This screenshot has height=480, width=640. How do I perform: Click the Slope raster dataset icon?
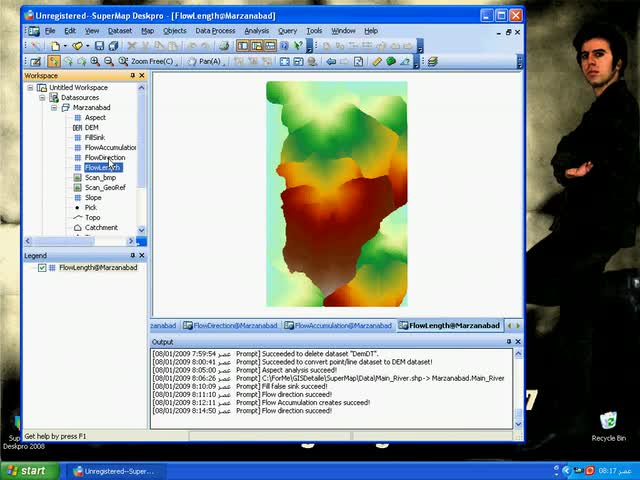pyautogui.click(x=78, y=198)
